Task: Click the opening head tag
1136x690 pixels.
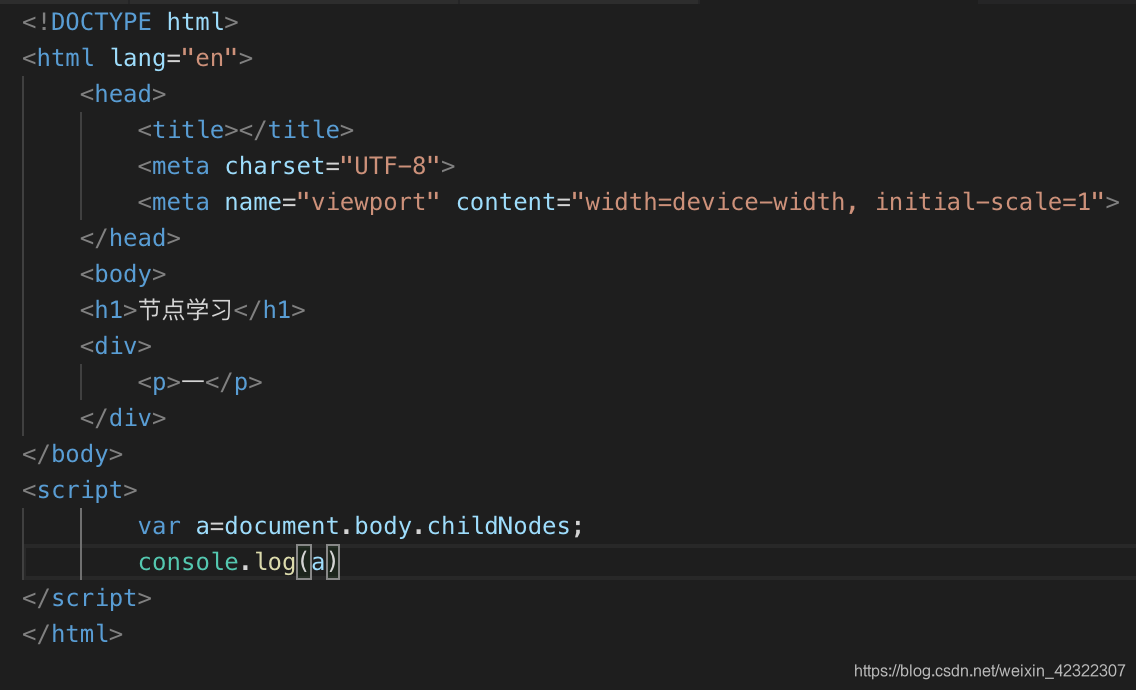Action: [x=122, y=93]
